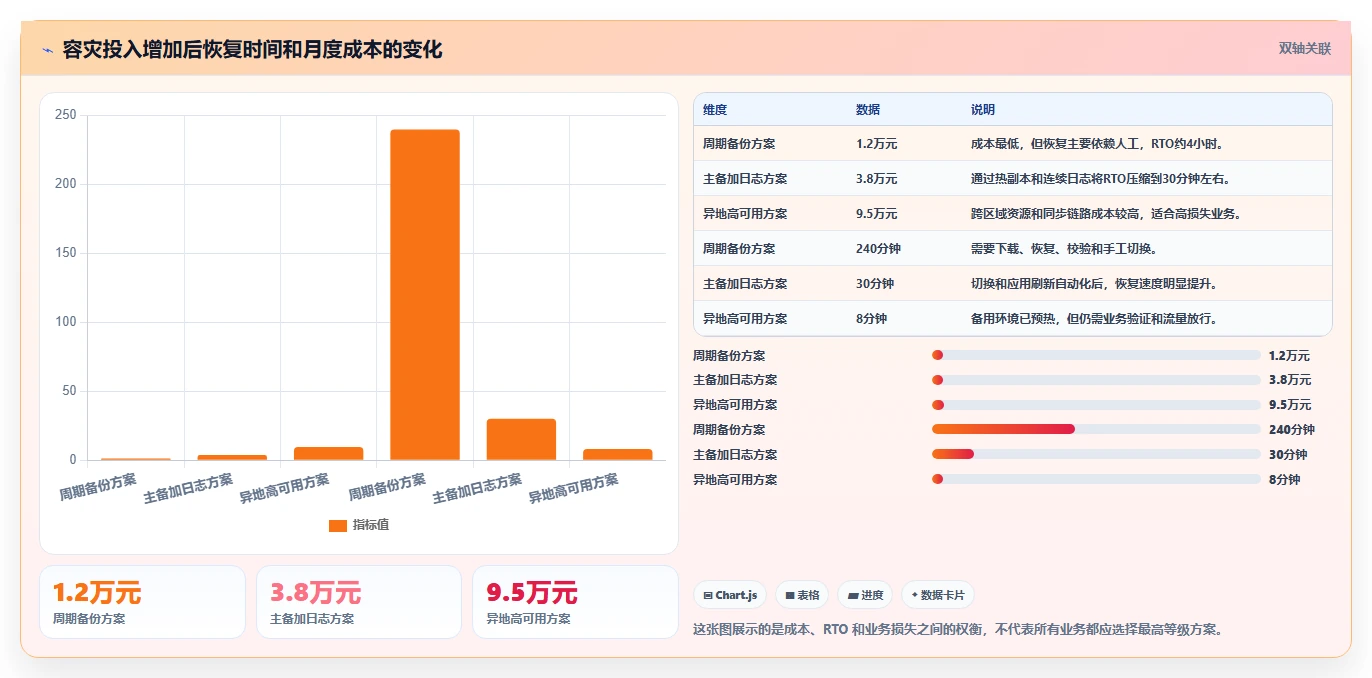Click the 指标值 legend label
The image size is (1372, 678).
(371, 526)
